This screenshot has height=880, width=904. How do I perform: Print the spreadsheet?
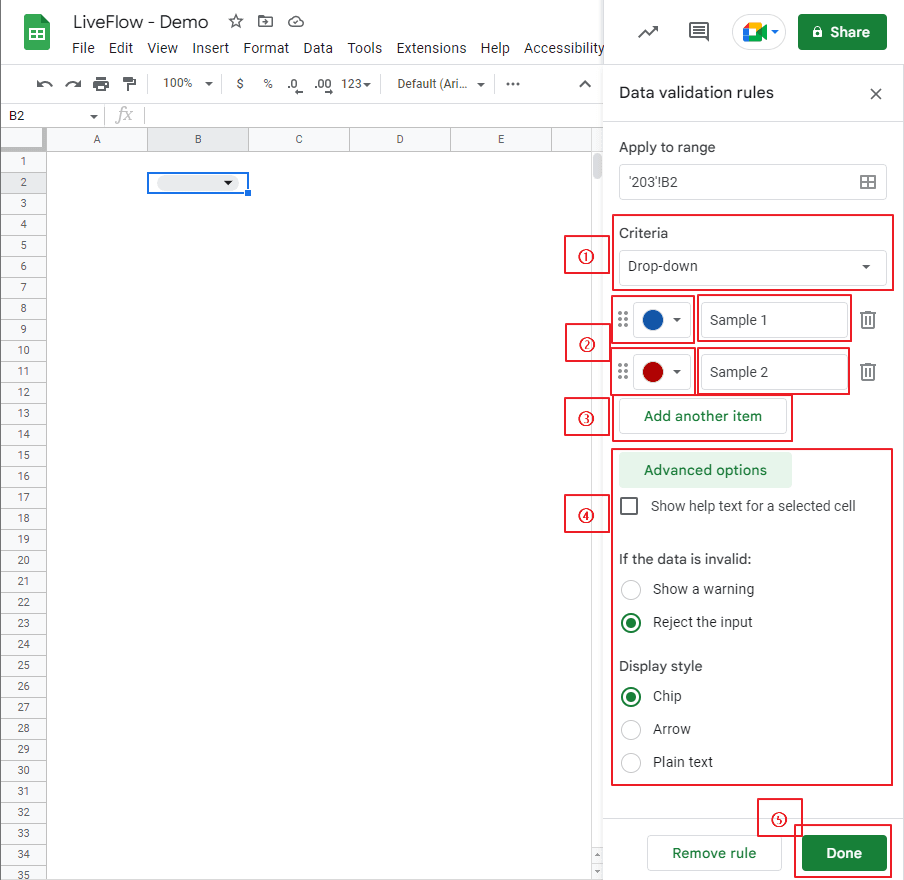tap(101, 84)
